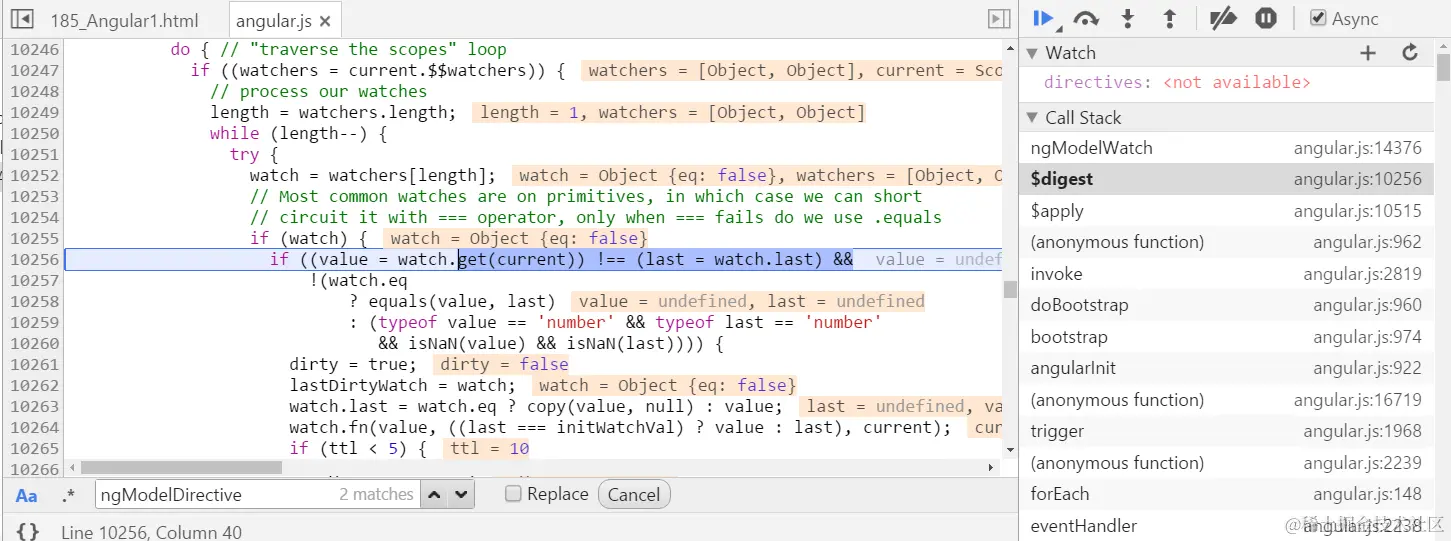
Task: Toggle the debugger sidebar panel icon
Action: 998,19
